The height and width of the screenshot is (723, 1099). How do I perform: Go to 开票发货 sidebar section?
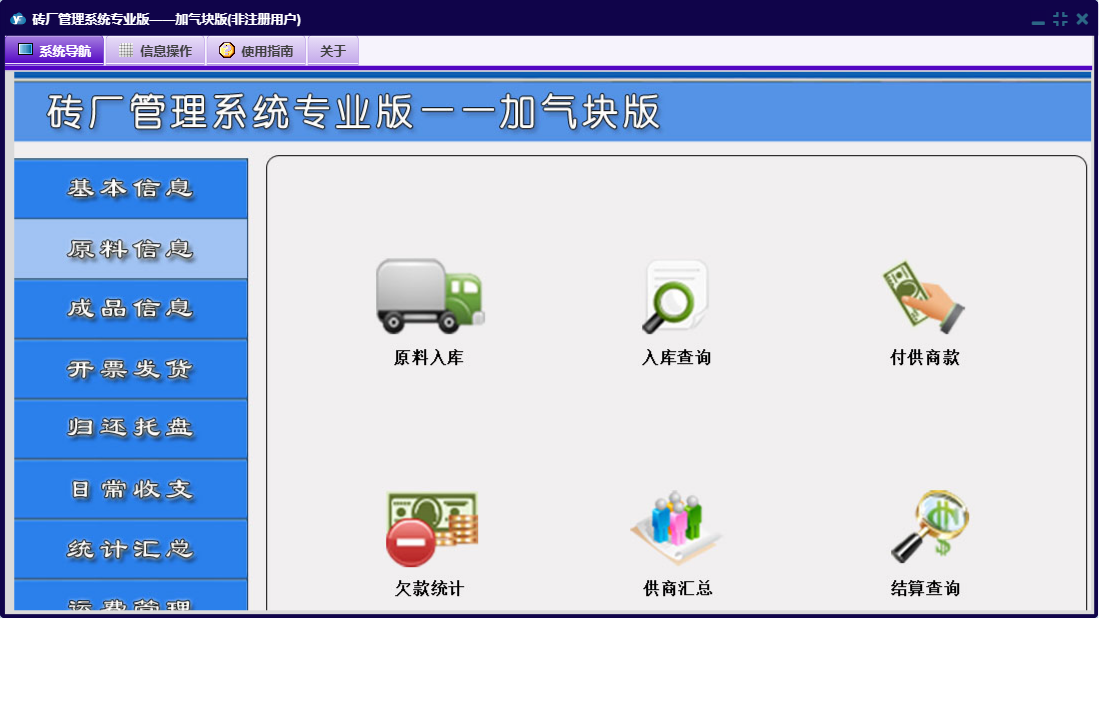tap(131, 369)
